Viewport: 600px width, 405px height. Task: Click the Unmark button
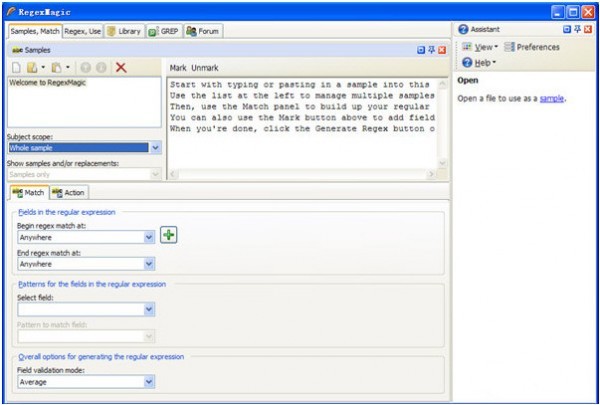coord(205,67)
